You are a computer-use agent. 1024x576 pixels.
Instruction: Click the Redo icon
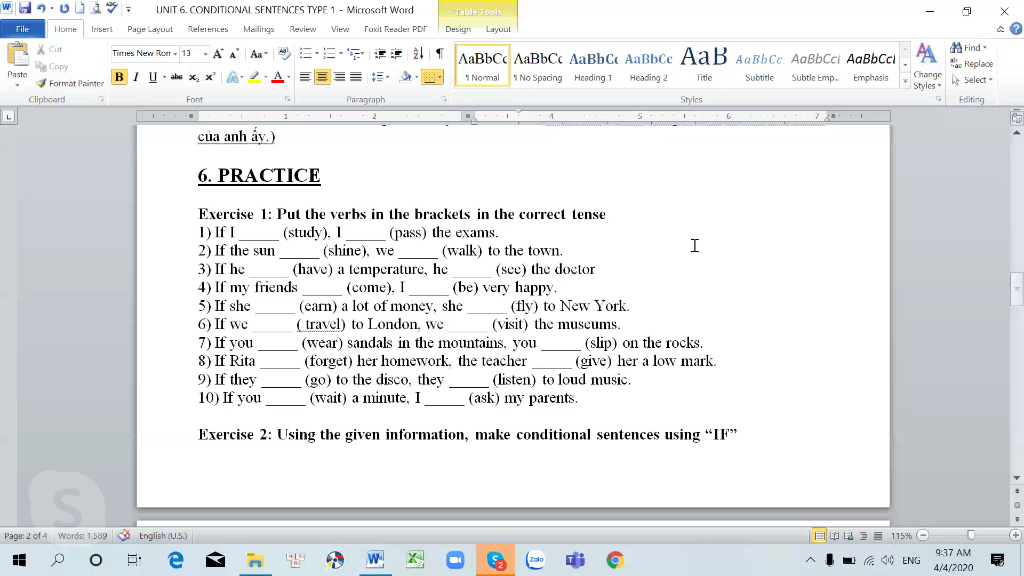coord(64,8)
